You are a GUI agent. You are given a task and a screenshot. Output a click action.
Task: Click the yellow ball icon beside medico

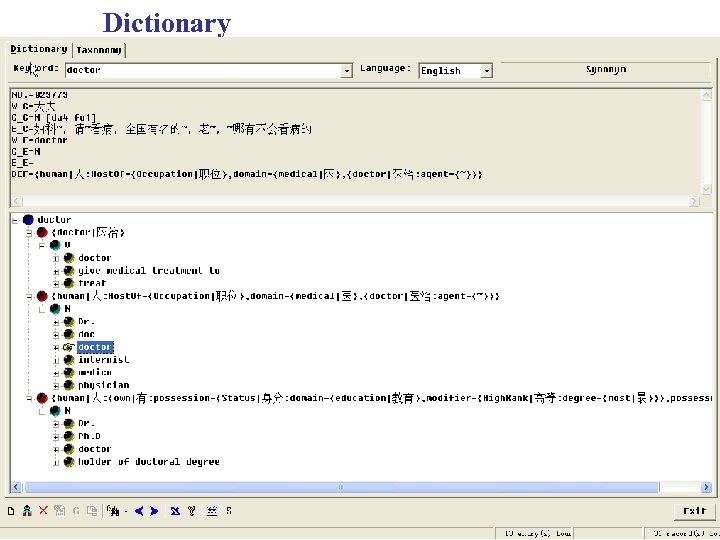click(69, 372)
